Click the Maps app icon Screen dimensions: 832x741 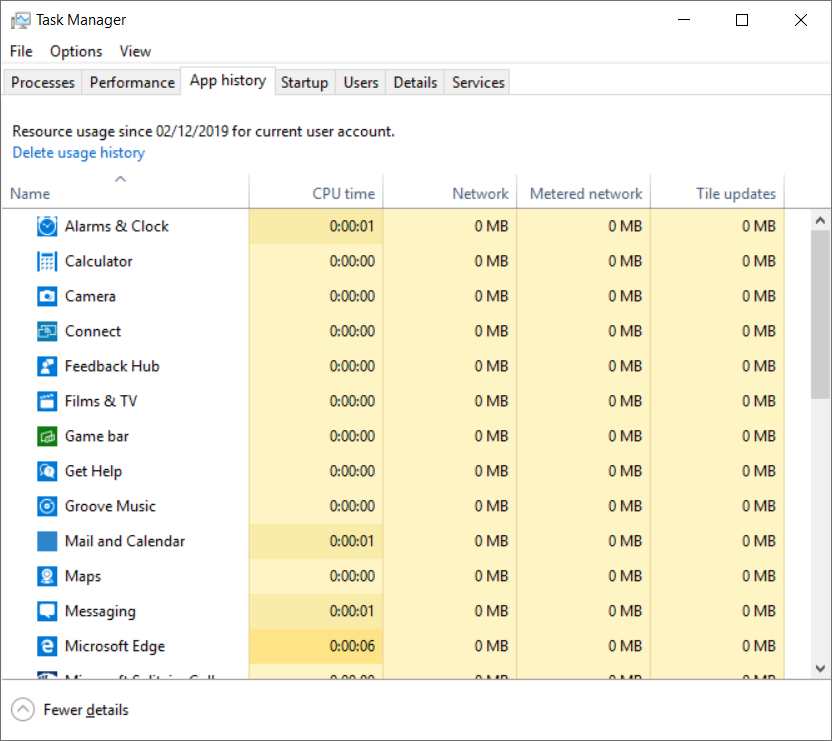[47, 576]
